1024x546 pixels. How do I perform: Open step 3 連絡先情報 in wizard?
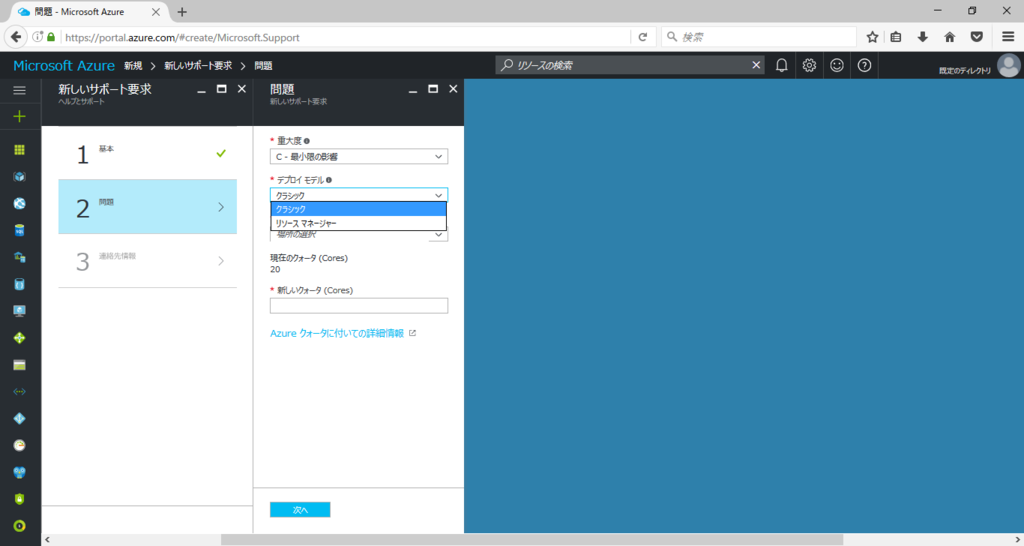click(148, 261)
